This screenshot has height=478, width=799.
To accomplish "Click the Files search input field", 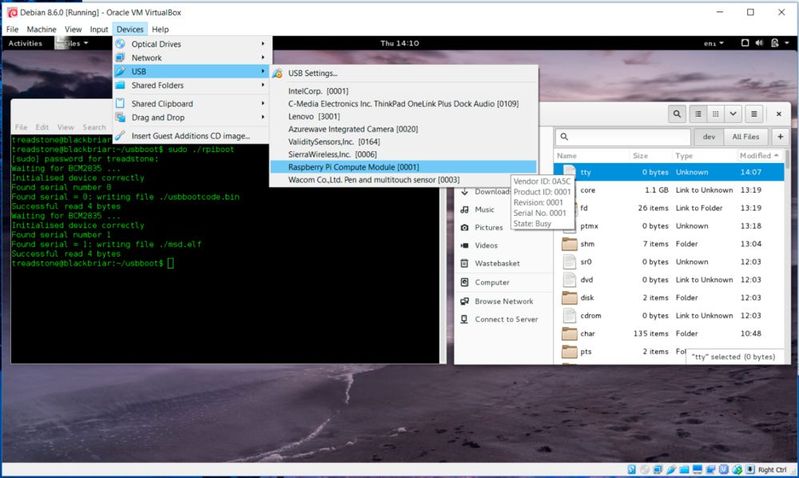I will pos(623,137).
